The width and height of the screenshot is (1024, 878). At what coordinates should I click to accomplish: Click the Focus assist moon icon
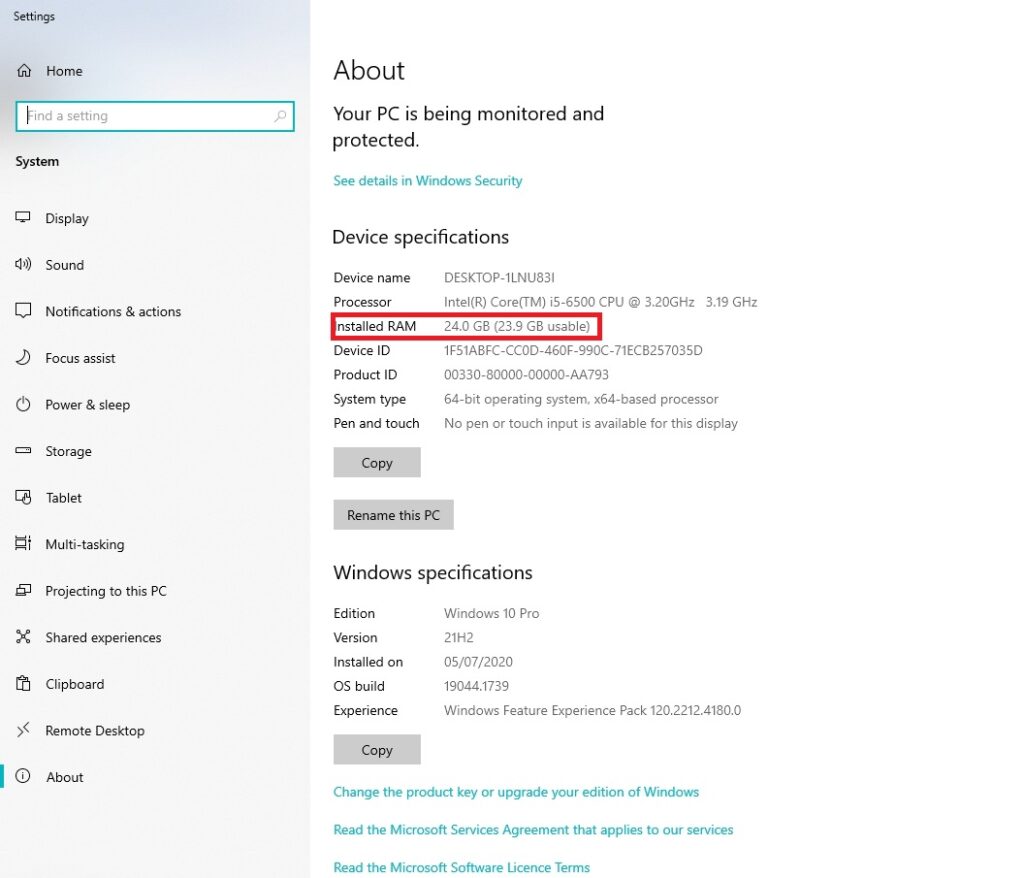click(23, 358)
